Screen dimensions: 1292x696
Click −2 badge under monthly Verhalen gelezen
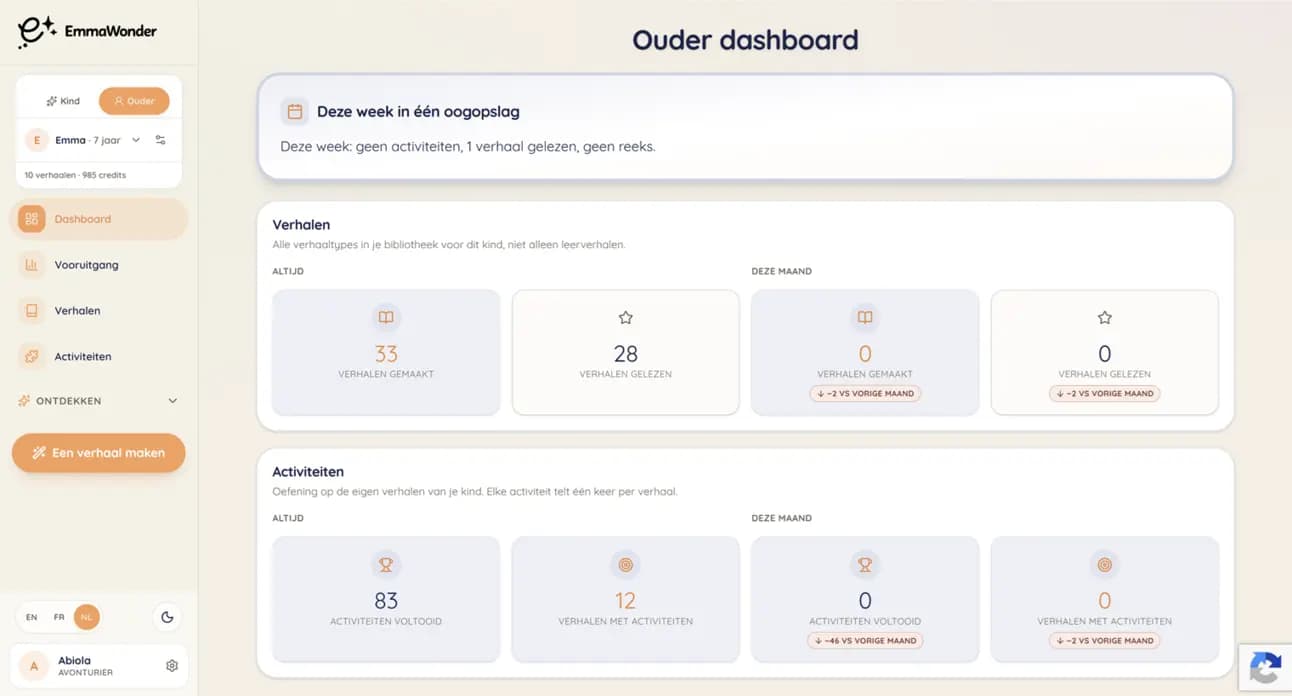[x=1105, y=394]
